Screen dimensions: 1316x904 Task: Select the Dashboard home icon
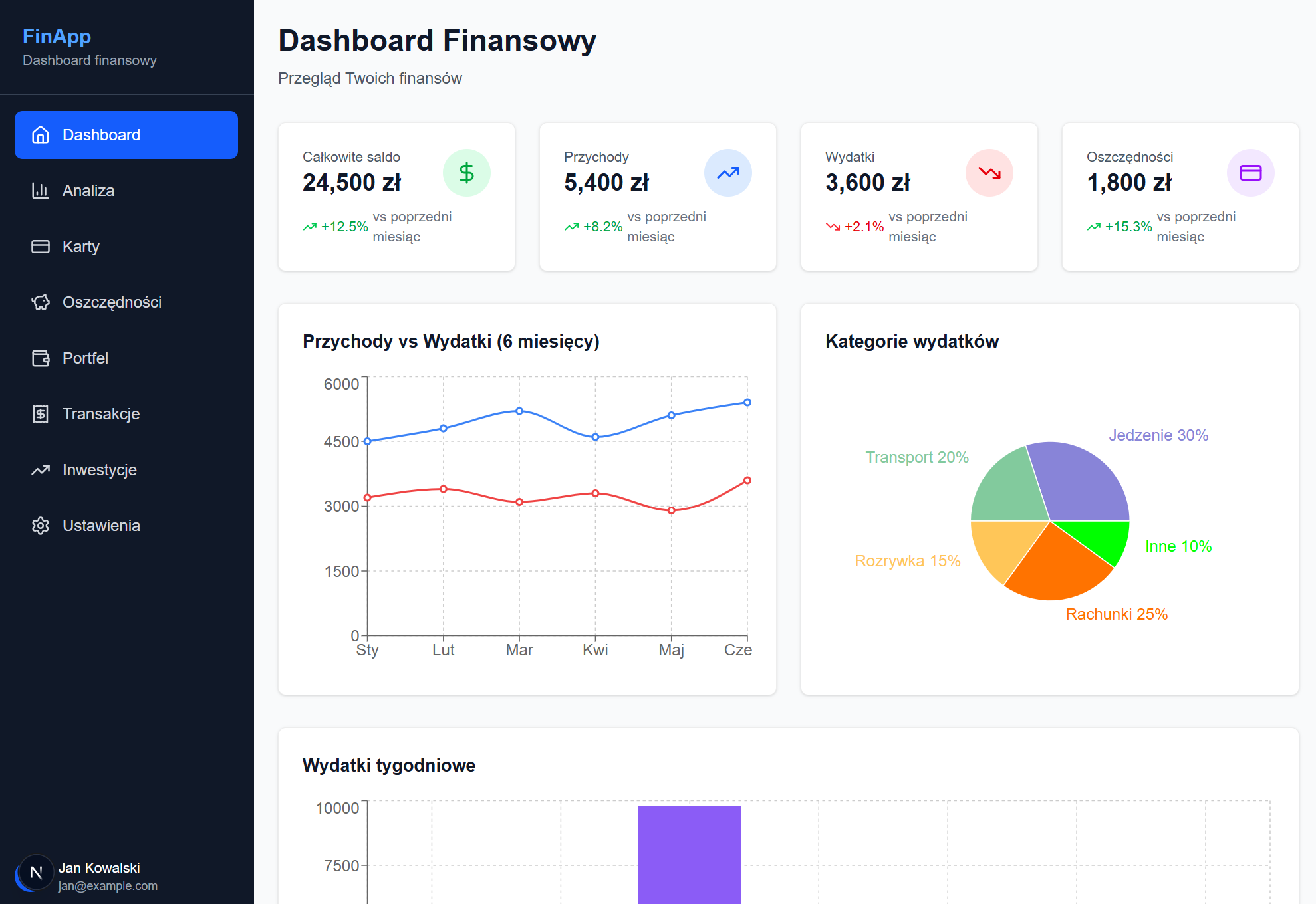[41, 134]
